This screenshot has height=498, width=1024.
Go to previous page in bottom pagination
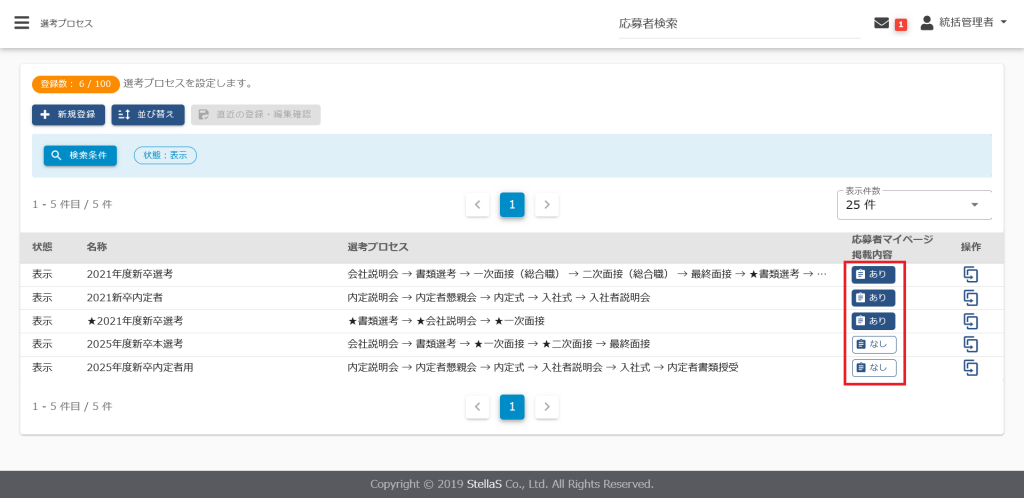478,407
